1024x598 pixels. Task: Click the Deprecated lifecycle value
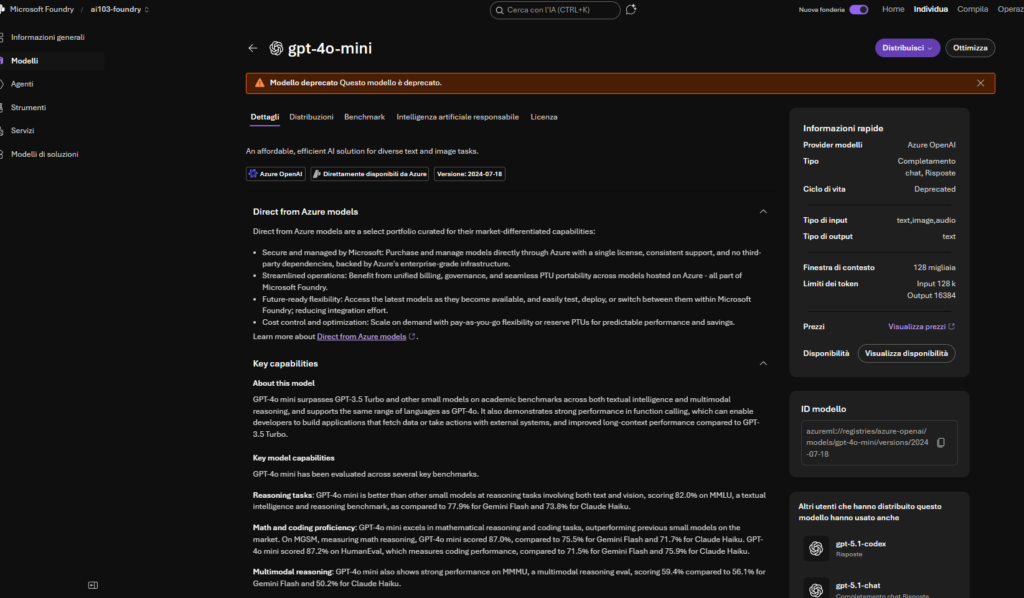(x=935, y=189)
